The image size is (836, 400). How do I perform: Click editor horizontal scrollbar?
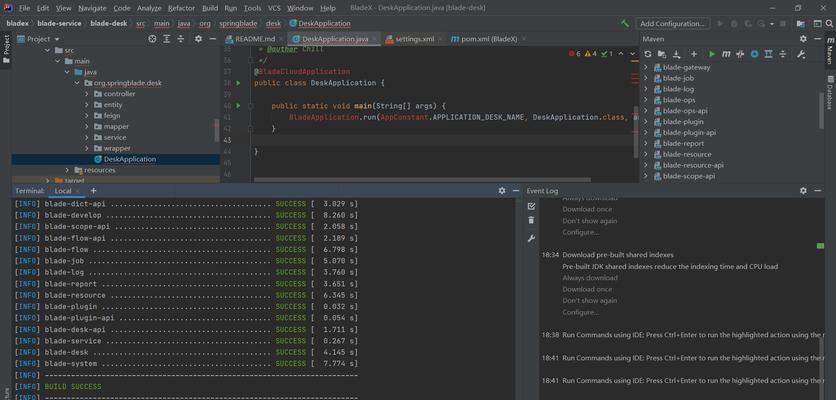422,180
